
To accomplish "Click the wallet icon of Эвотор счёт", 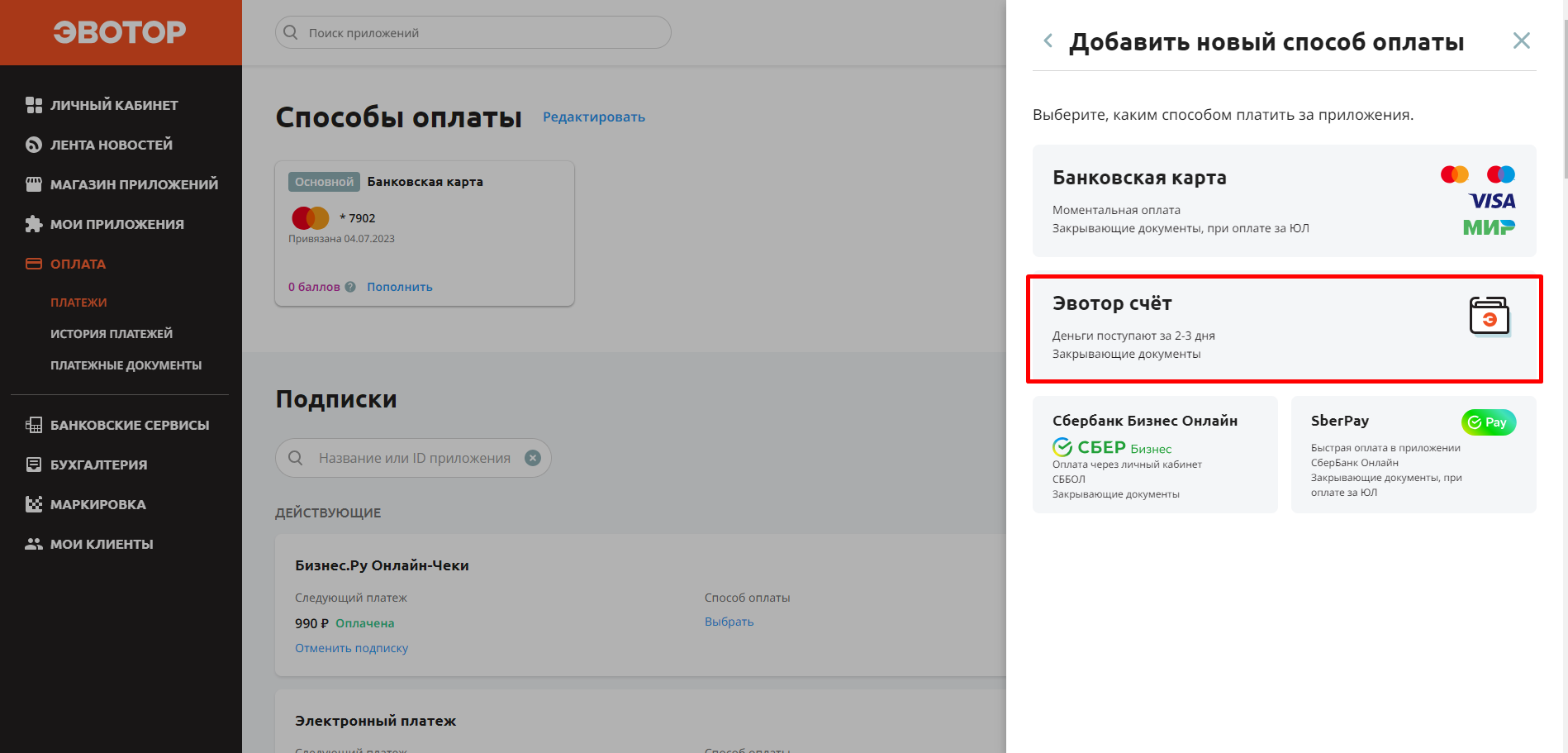I will 1490,317.
